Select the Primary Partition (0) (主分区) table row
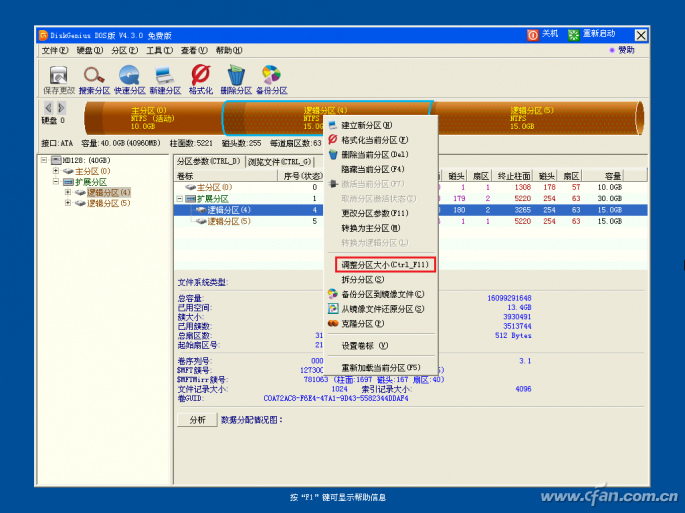This screenshot has width=685, height=513. point(410,187)
